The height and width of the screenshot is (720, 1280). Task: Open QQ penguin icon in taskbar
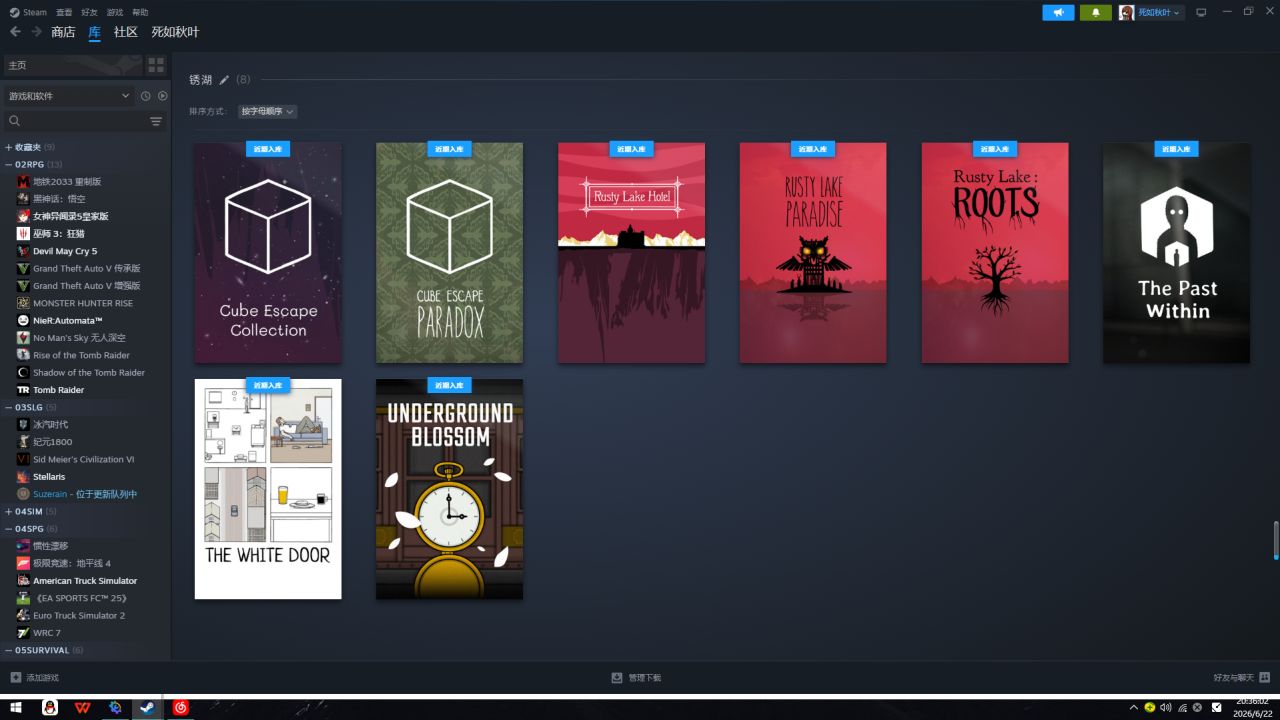49,708
